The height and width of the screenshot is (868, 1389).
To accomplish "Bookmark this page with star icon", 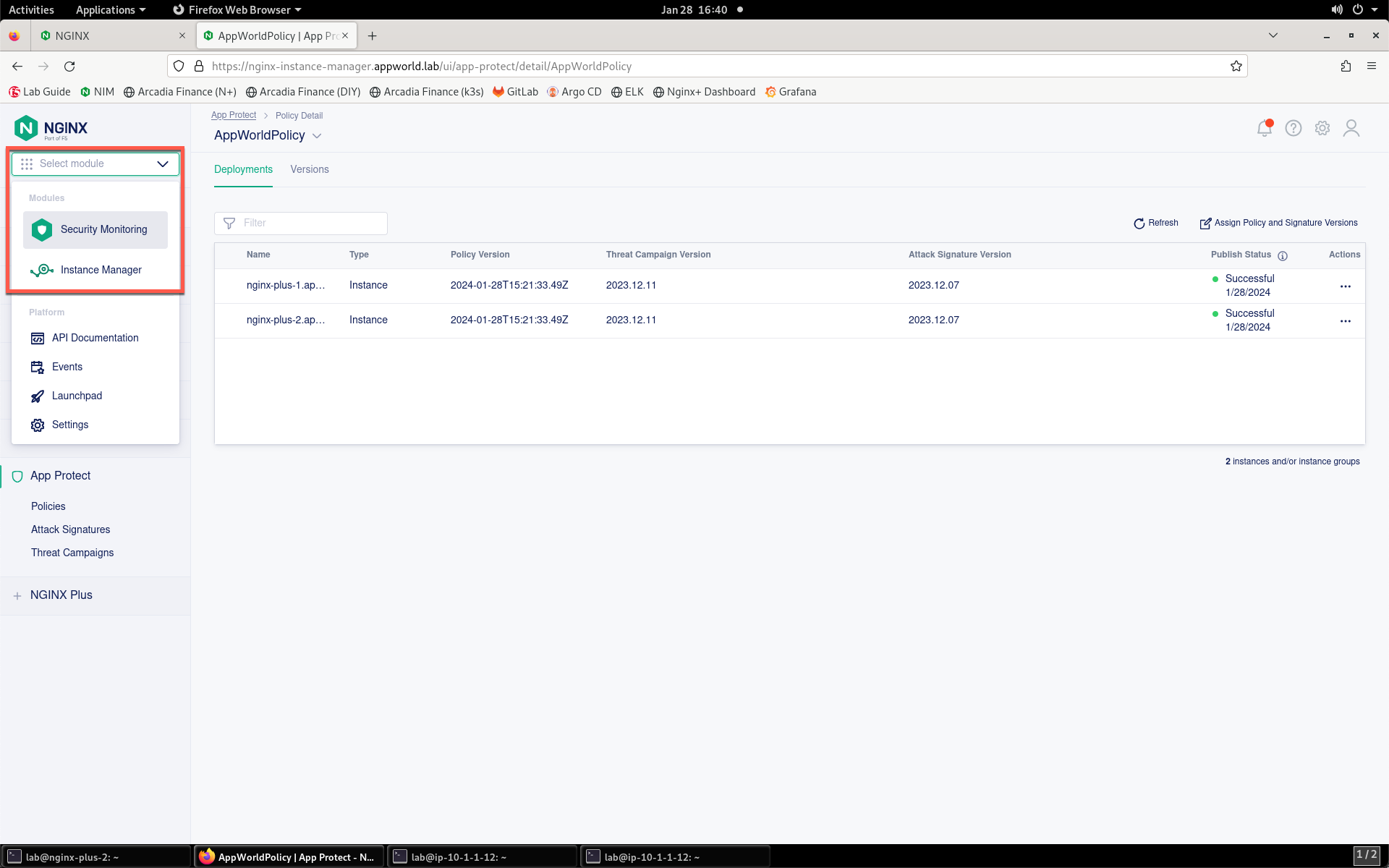I will point(1236,66).
